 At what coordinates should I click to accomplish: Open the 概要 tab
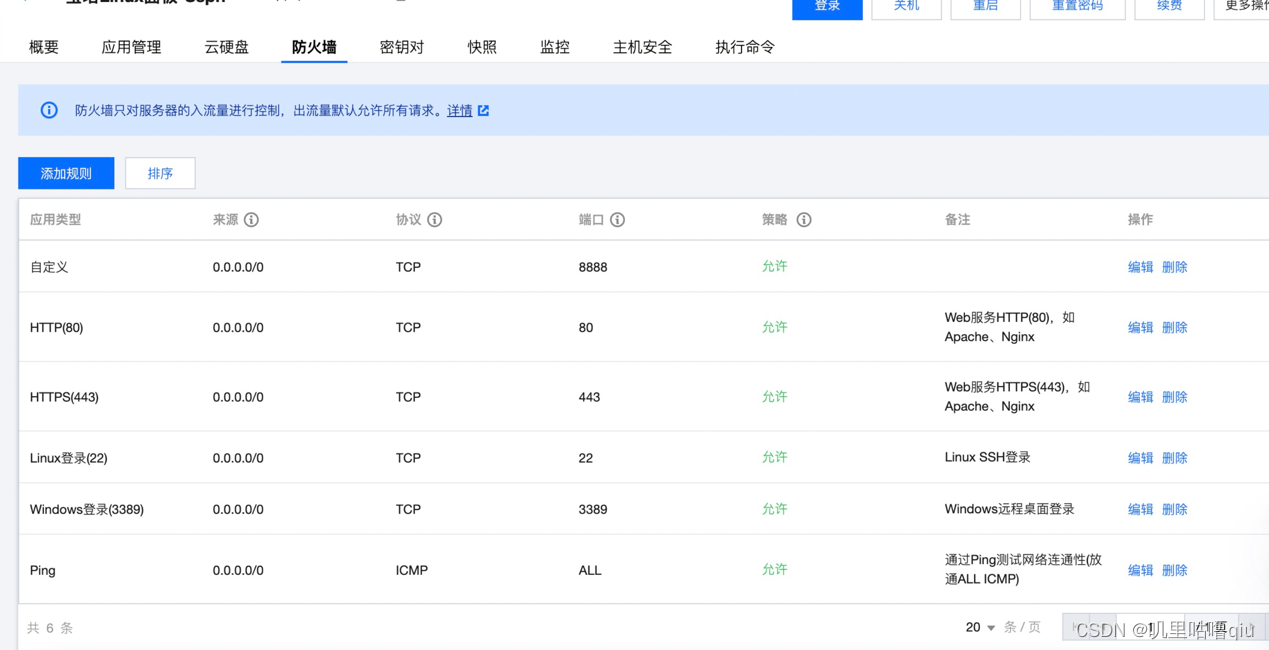click(44, 47)
